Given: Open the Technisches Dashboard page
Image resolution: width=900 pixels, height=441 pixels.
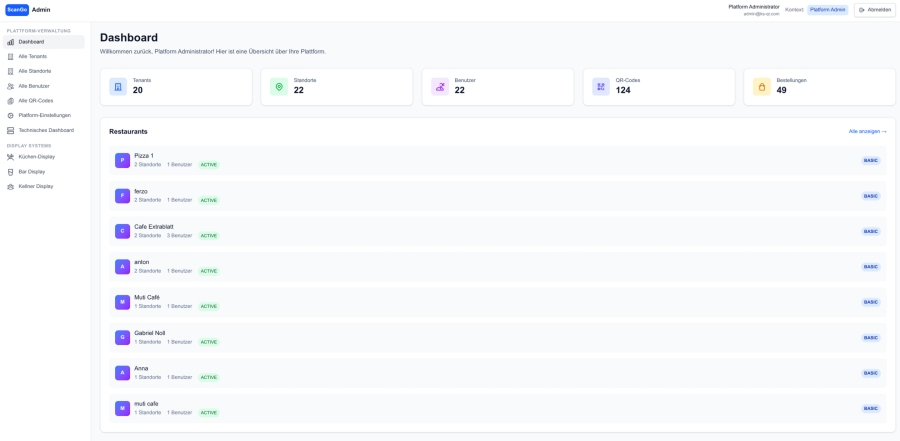Looking at the screenshot, I should coord(45,130).
